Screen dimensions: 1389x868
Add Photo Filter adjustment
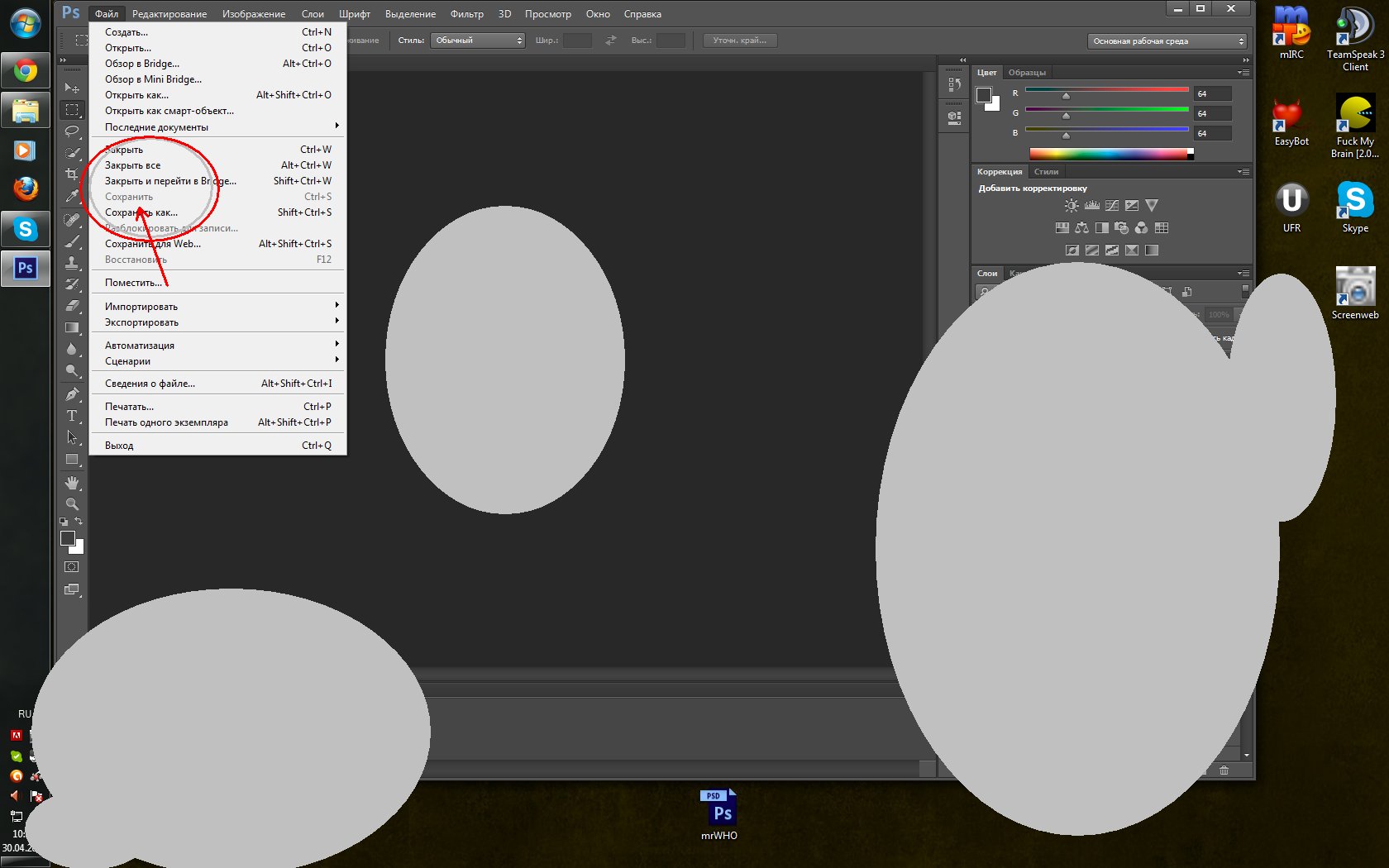(x=1122, y=228)
